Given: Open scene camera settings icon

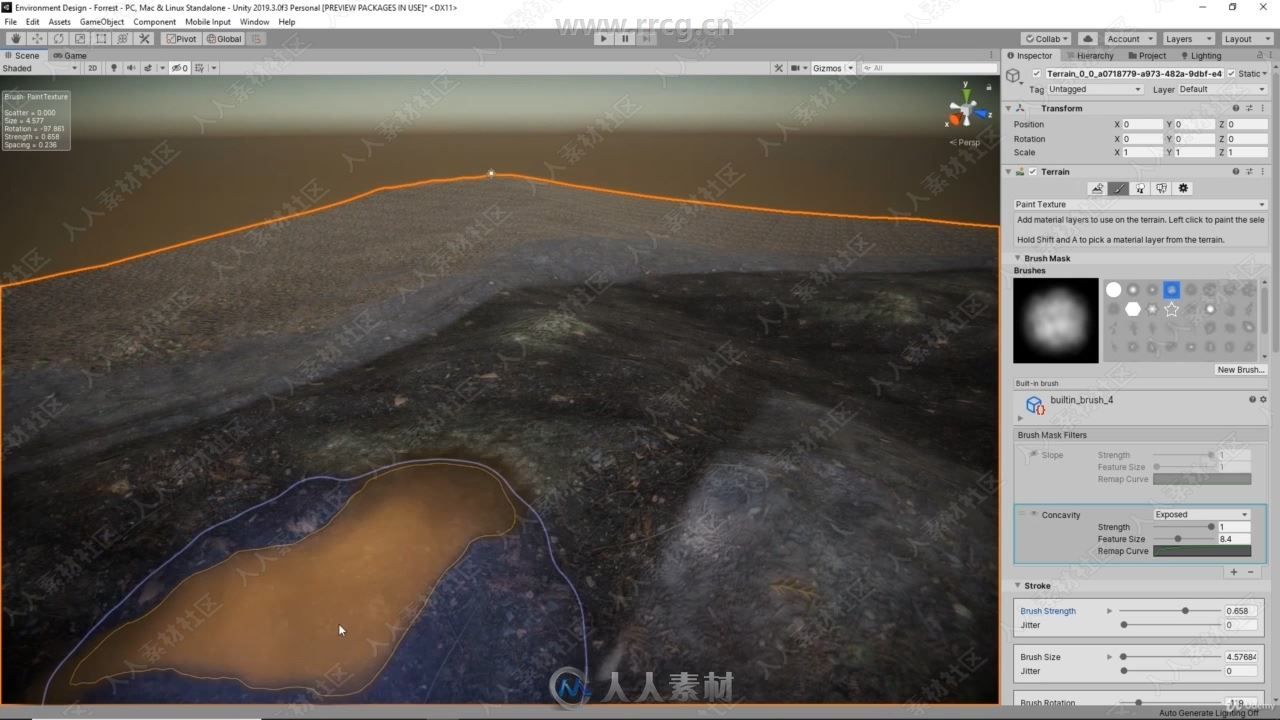Looking at the screenshot, I should [x=797, y=68].
